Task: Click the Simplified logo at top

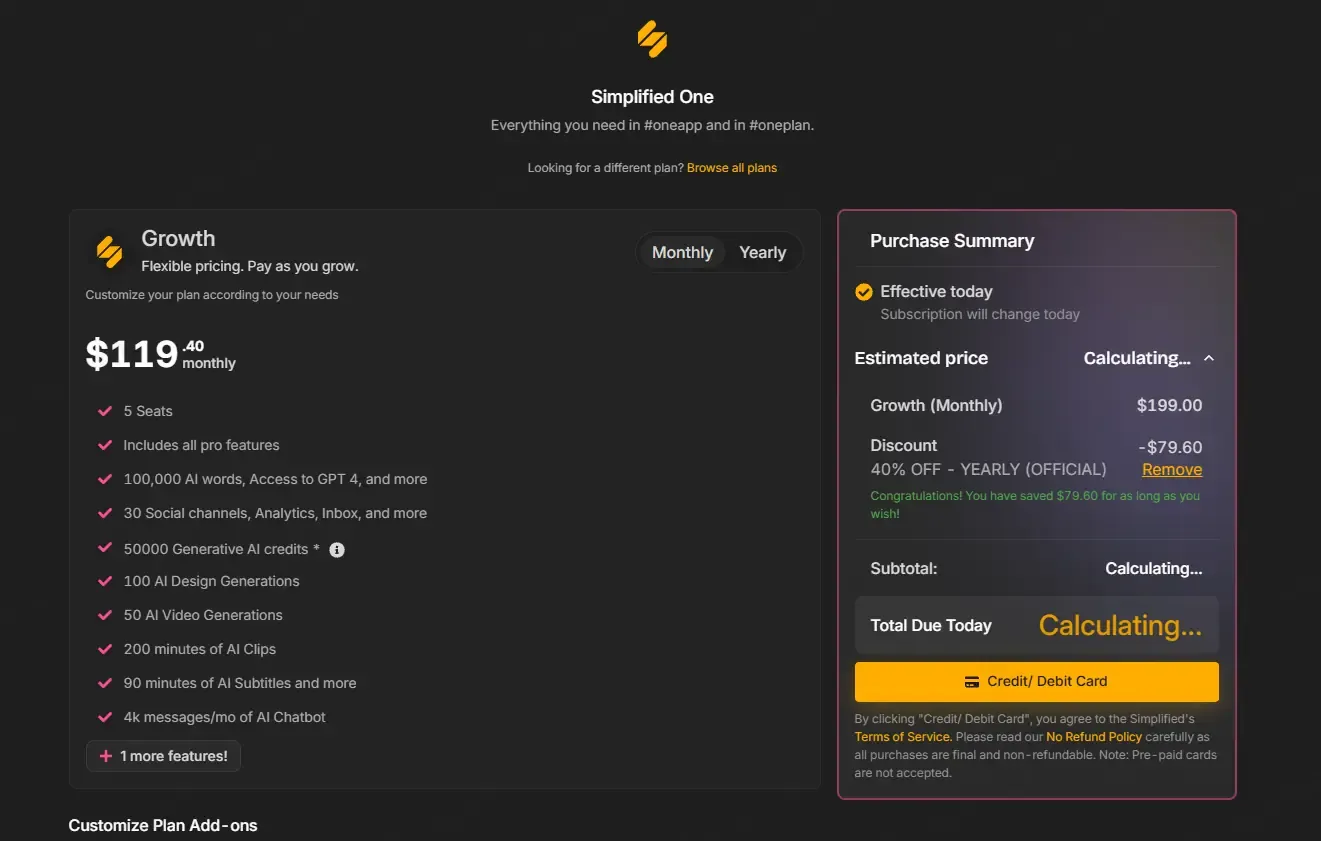Action: (x=652, y=39)
